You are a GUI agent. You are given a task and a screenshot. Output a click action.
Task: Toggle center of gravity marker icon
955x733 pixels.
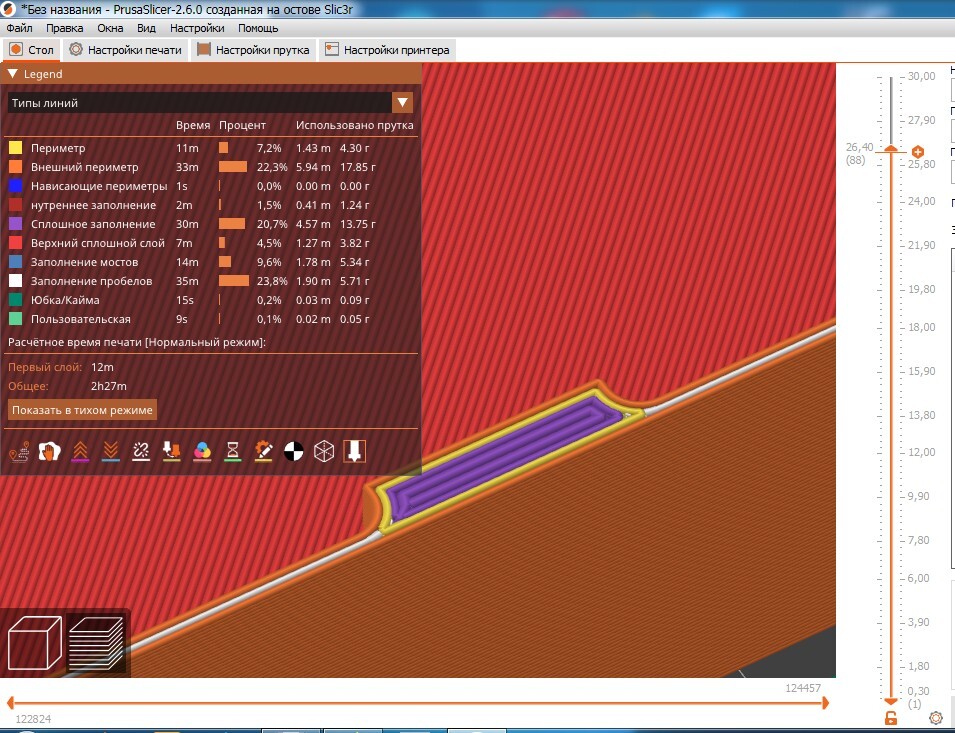click(294, 452)
